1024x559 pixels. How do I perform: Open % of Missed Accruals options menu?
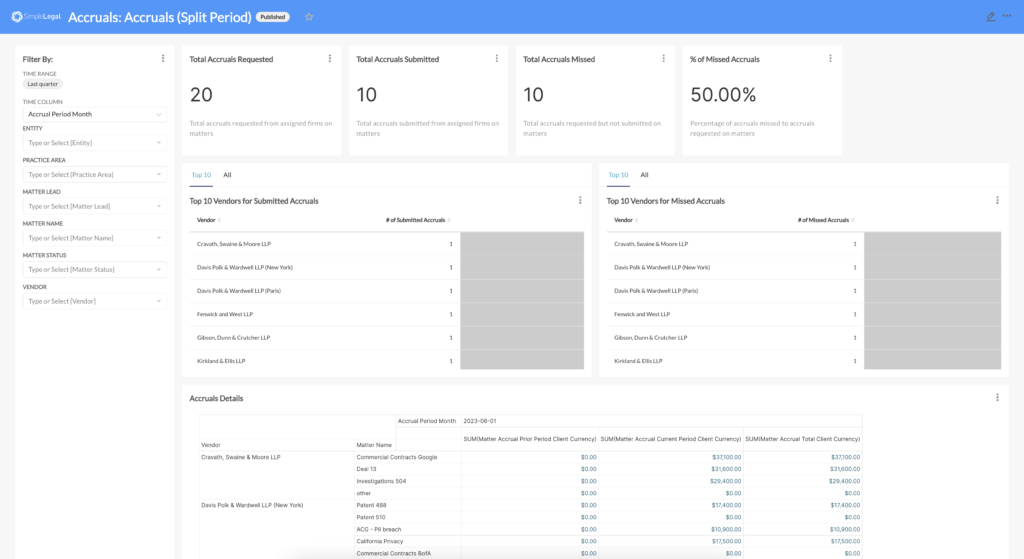(830, 59)
